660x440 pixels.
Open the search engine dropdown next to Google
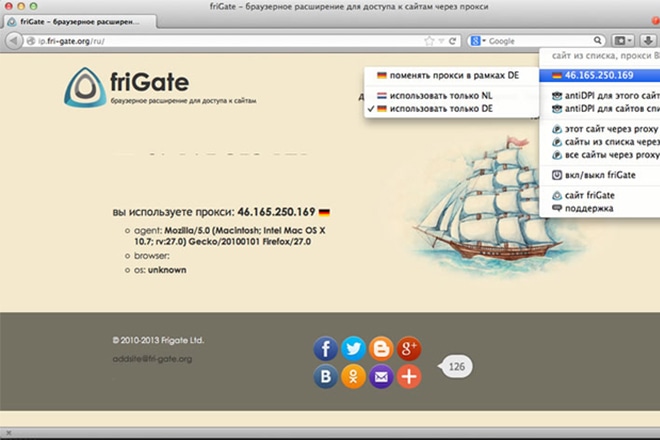pos(478,41)
